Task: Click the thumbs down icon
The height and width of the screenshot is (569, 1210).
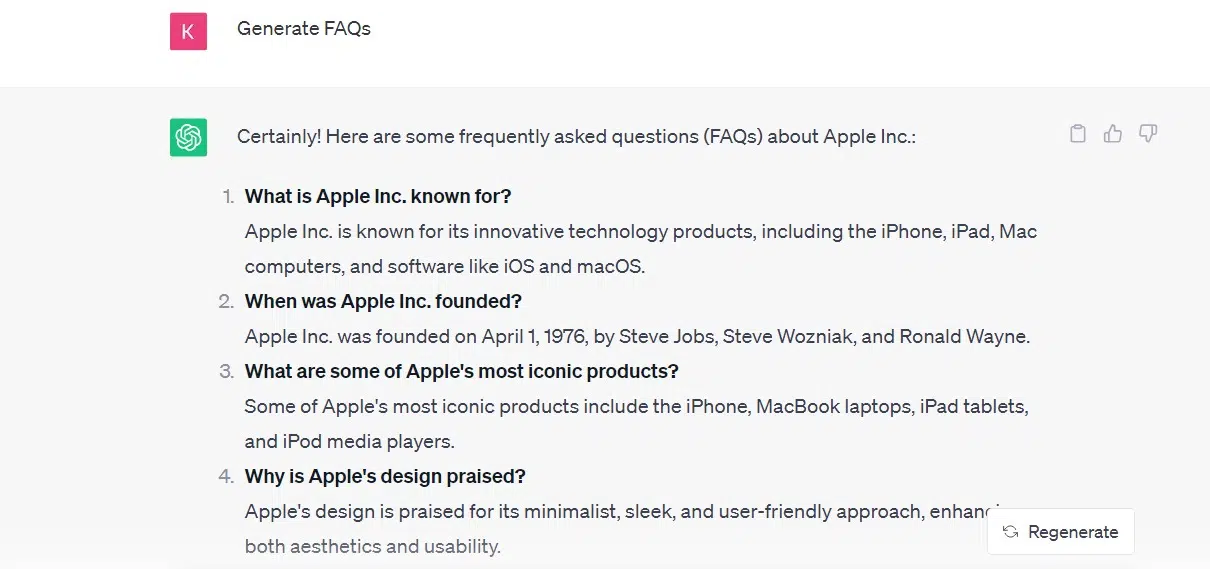Action: tap(1148, 134)
